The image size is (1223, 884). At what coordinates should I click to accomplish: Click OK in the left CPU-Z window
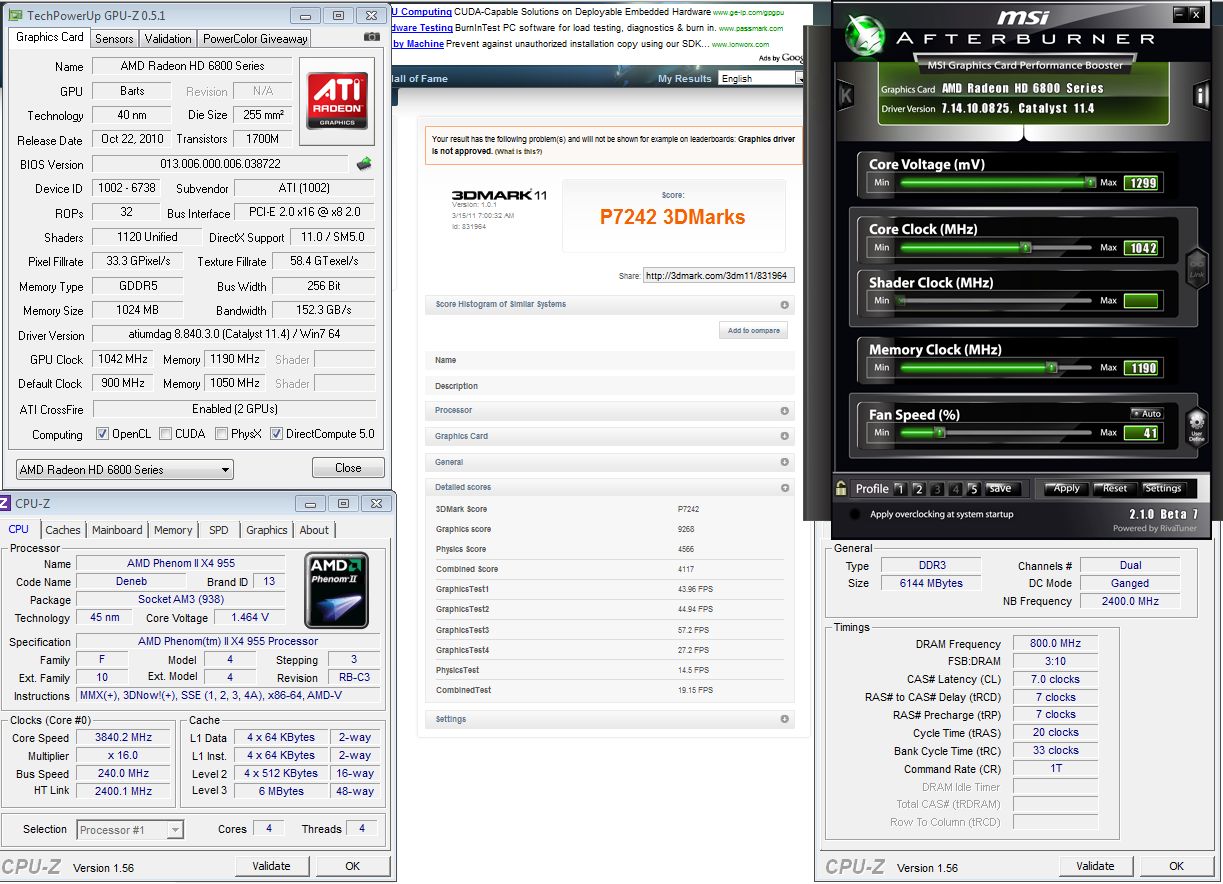pyautogui.click(x=353, y=866)
